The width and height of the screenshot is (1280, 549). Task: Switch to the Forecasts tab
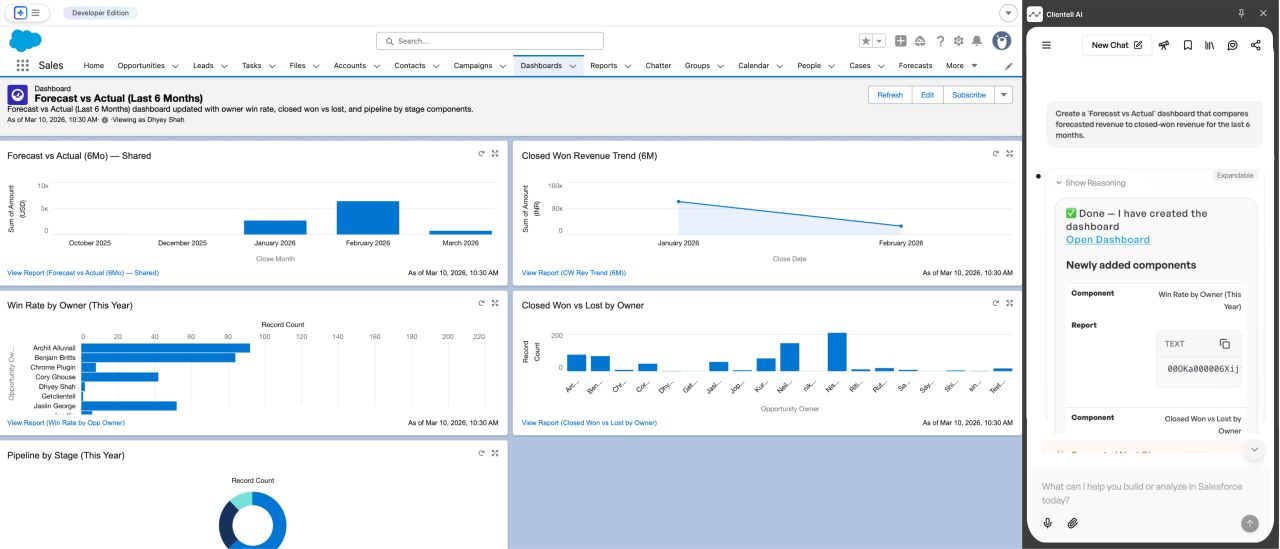point(915,66)
